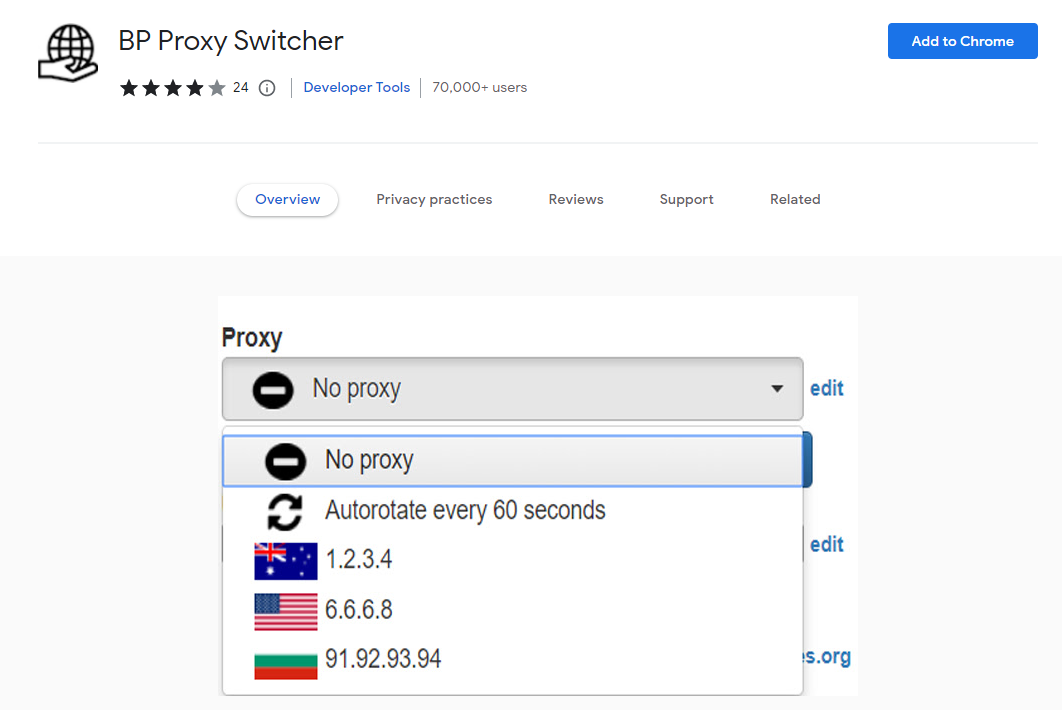Click the BP Proxy Switcher globe logo
1062x710 pixels.
pos(68,53)
